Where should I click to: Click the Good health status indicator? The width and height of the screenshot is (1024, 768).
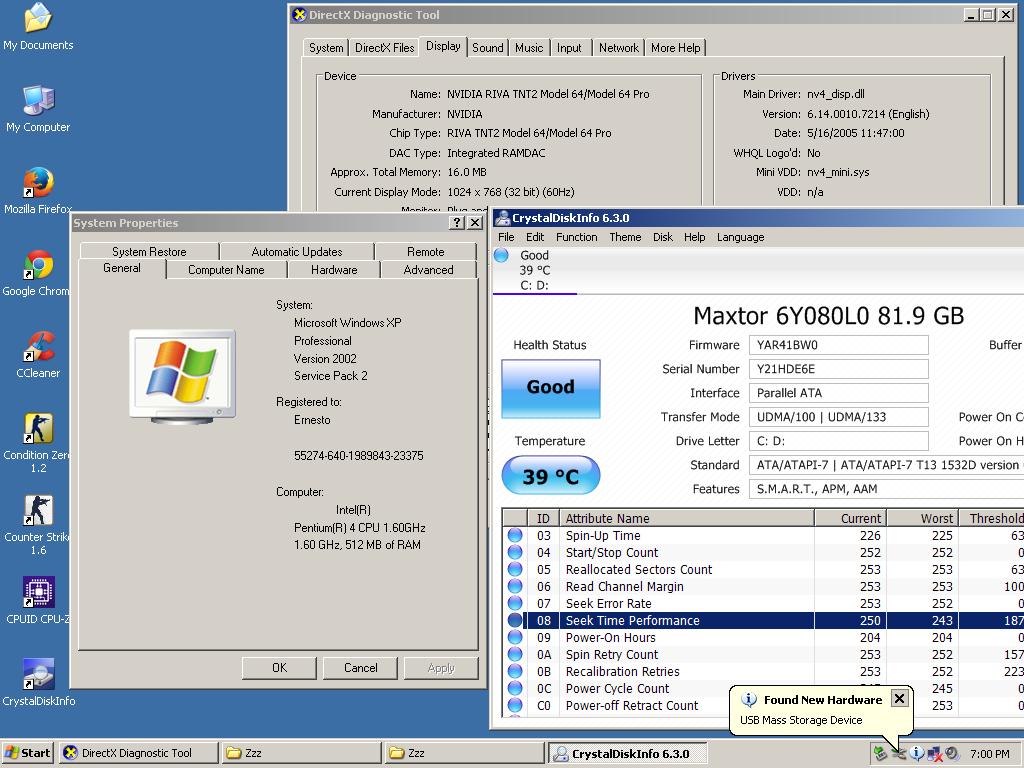coord(550,388)
